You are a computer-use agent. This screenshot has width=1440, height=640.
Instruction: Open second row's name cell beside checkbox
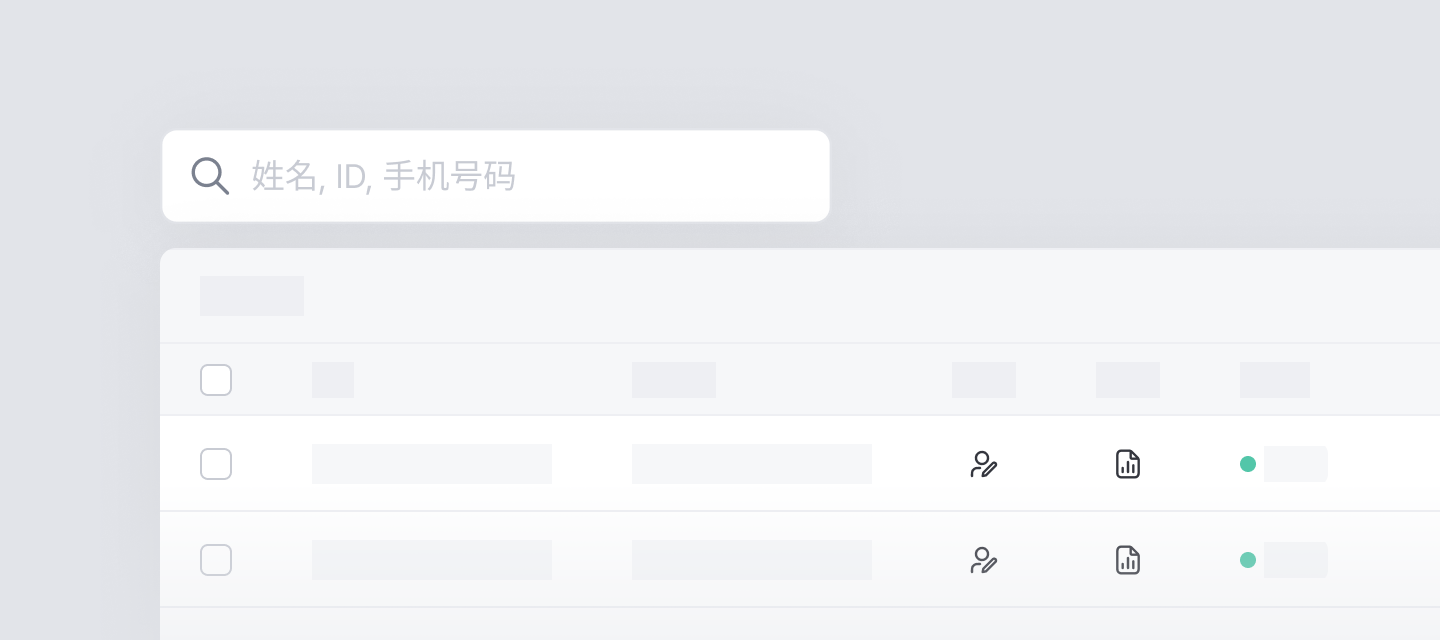pyautogui.click(x=432, y=560)
